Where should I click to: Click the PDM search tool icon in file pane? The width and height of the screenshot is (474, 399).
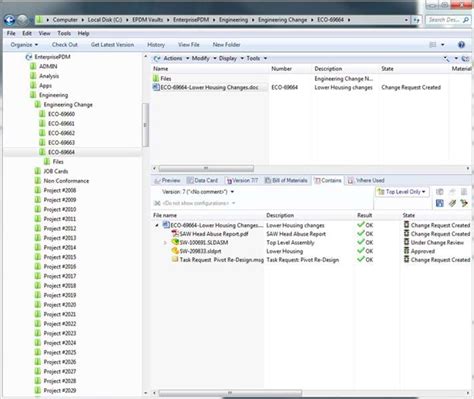click(x=446, y=59)
